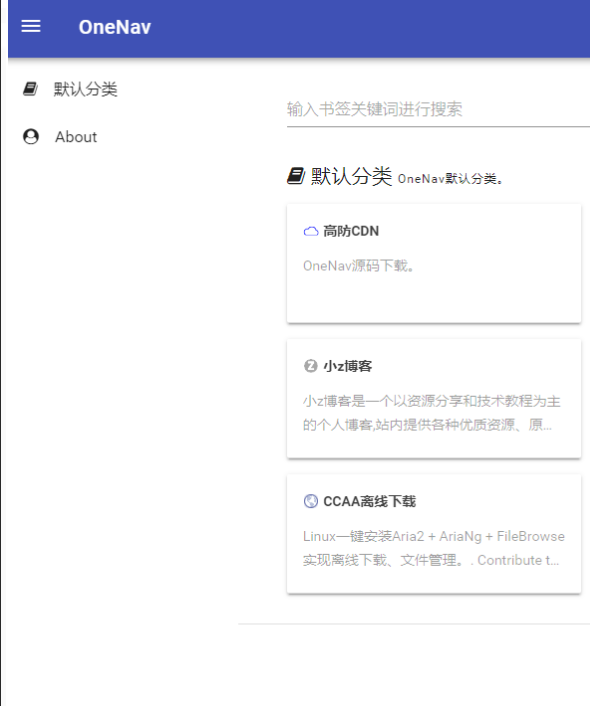Click the OneNav title
The height and width of the screenshot is (706, 590).
click(x=115, y=27)
